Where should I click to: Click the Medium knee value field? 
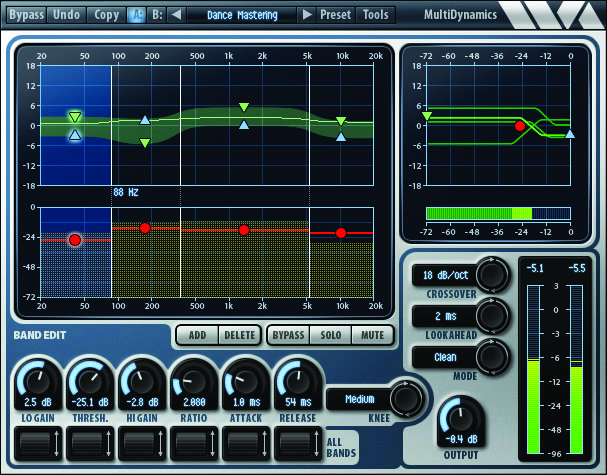(x=359, y=399)
